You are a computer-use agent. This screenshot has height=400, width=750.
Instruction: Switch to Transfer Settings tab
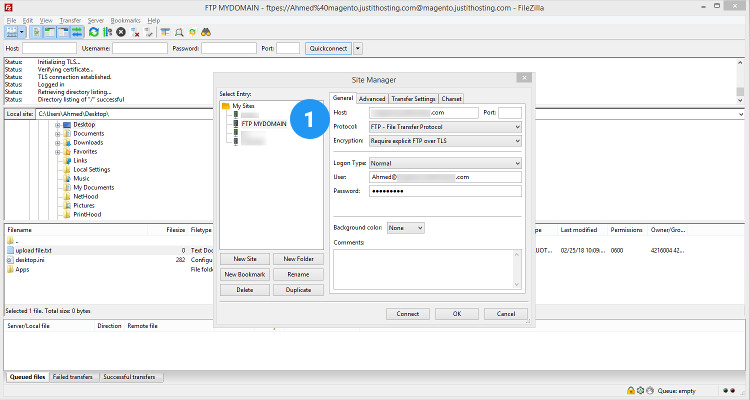[413, 99]
